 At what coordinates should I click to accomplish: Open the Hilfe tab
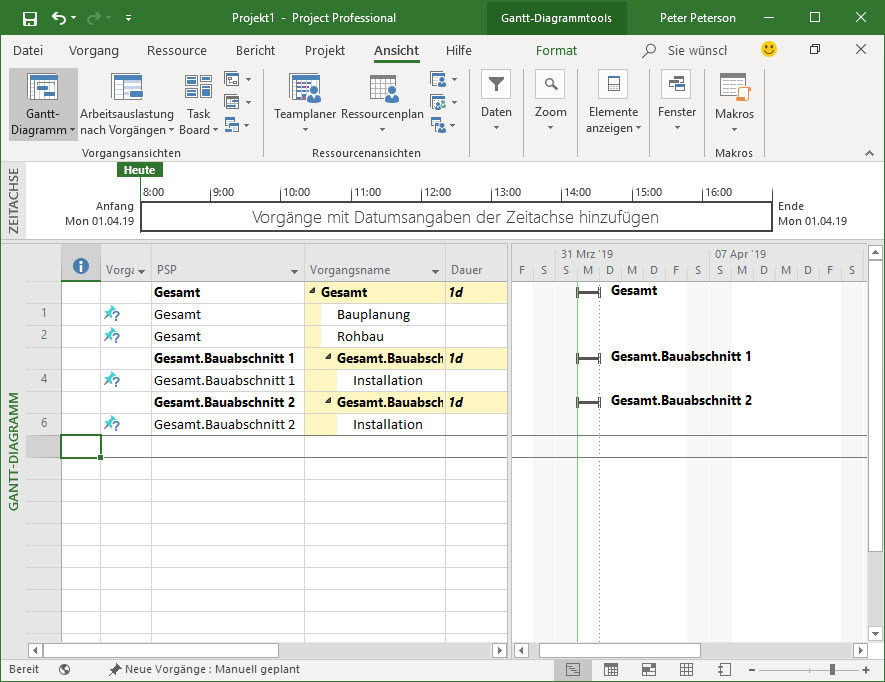click(458, 51)
